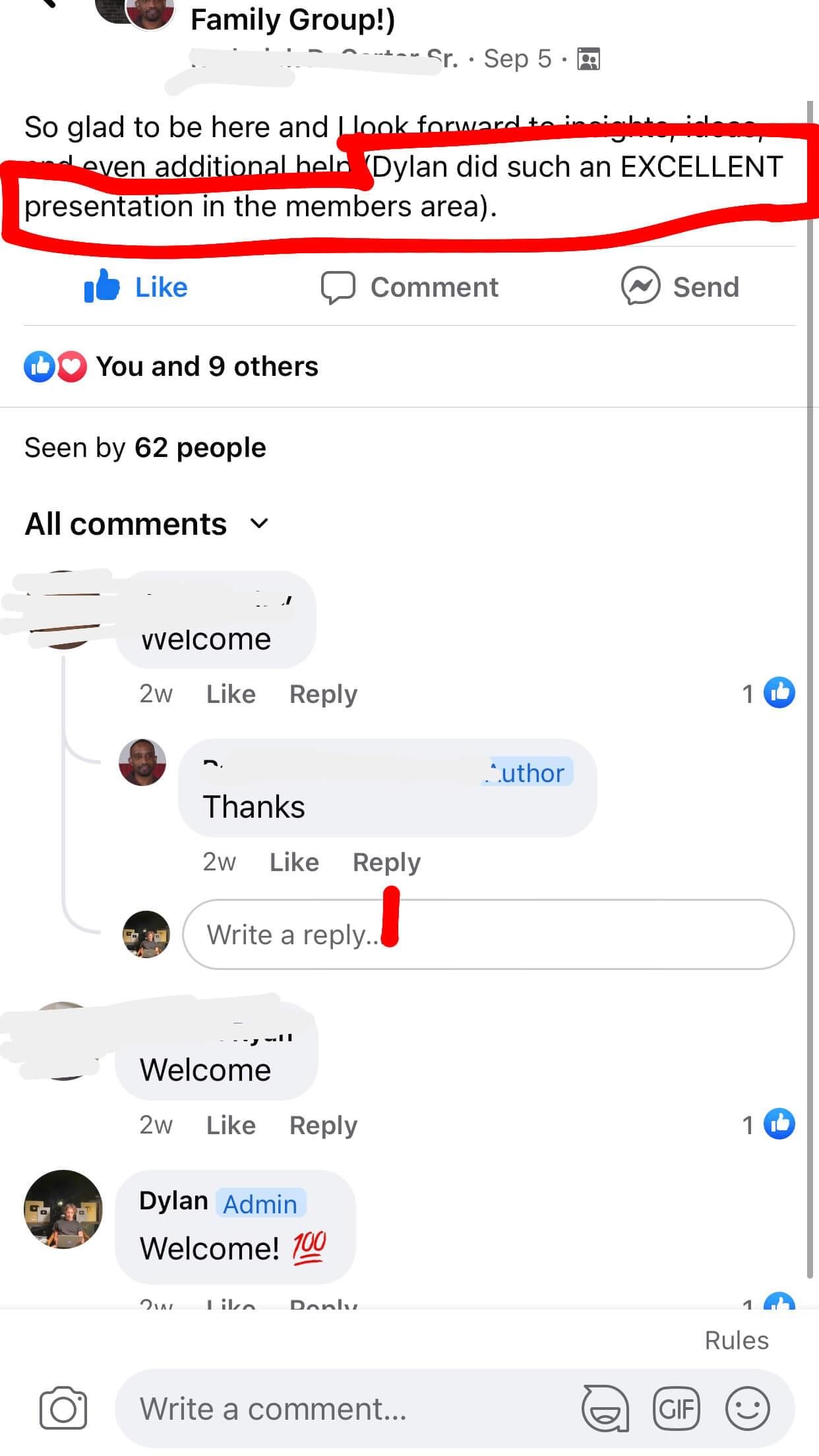This screenshot has width=819, height=1456.
Task: Tap Reply under the Thanks comment
Action: (386, 863)
